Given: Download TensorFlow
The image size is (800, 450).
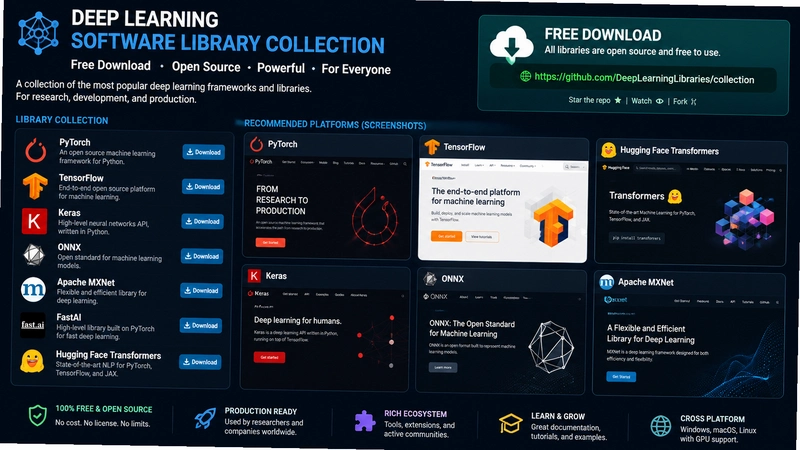Looking at the screenshot, I should (203, 187).
